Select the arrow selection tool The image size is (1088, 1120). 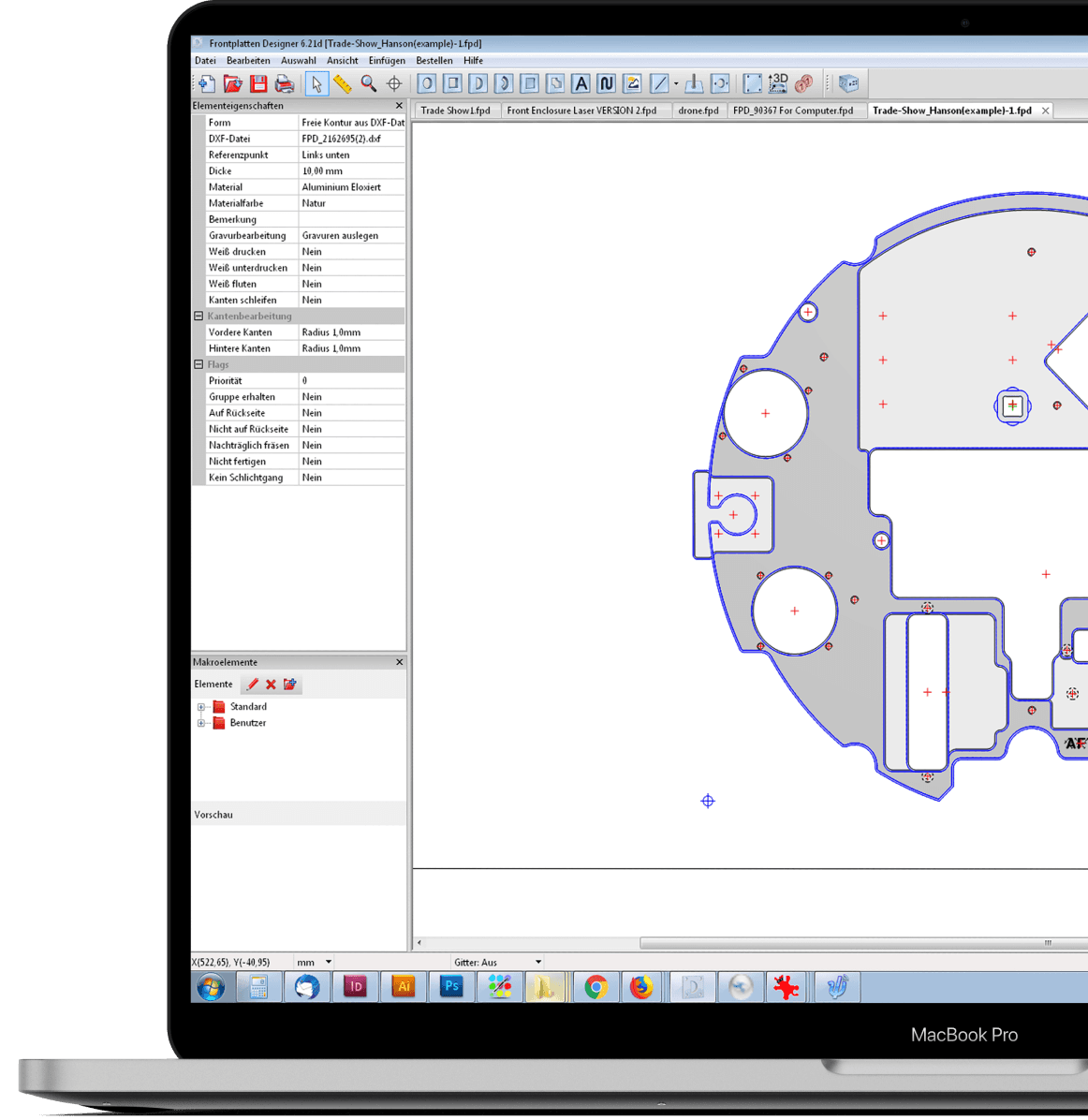coord(316,83)
